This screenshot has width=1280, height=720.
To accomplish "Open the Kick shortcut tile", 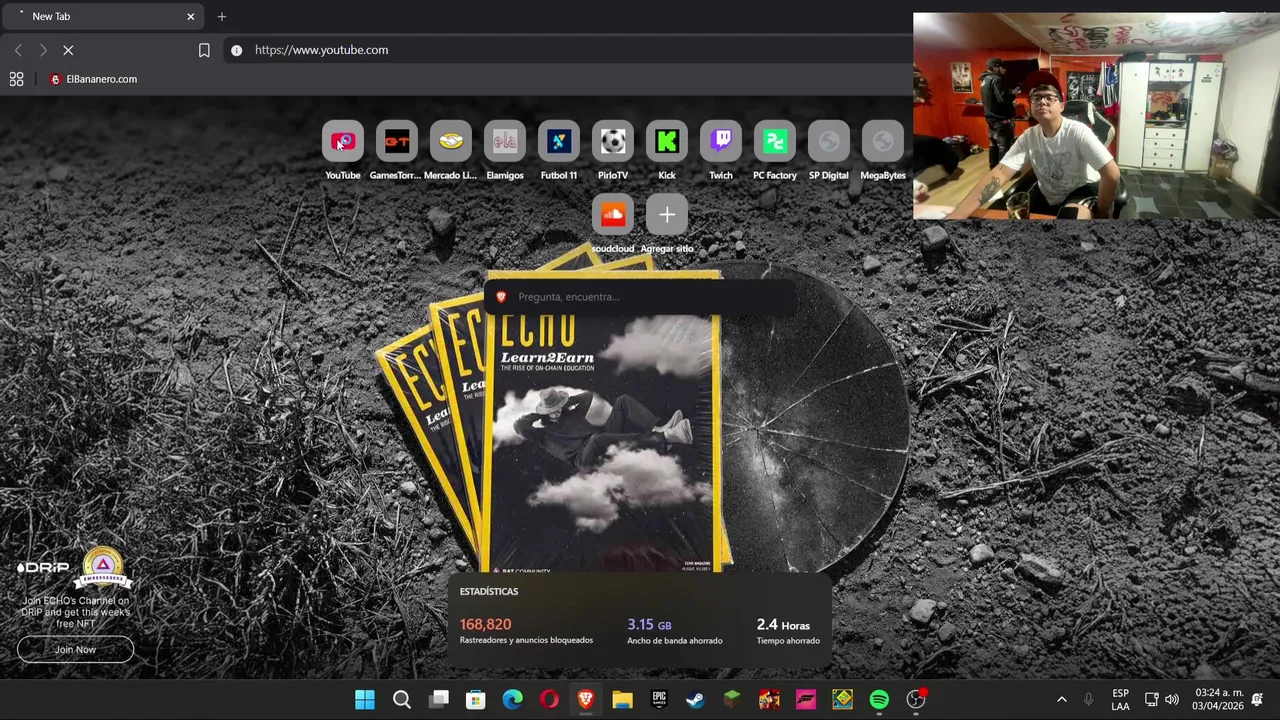I will pyautogui.click(x=666, y=142).
